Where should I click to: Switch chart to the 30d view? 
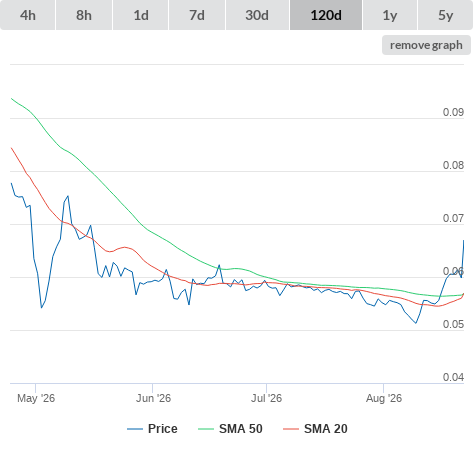[x=257, y=15]
